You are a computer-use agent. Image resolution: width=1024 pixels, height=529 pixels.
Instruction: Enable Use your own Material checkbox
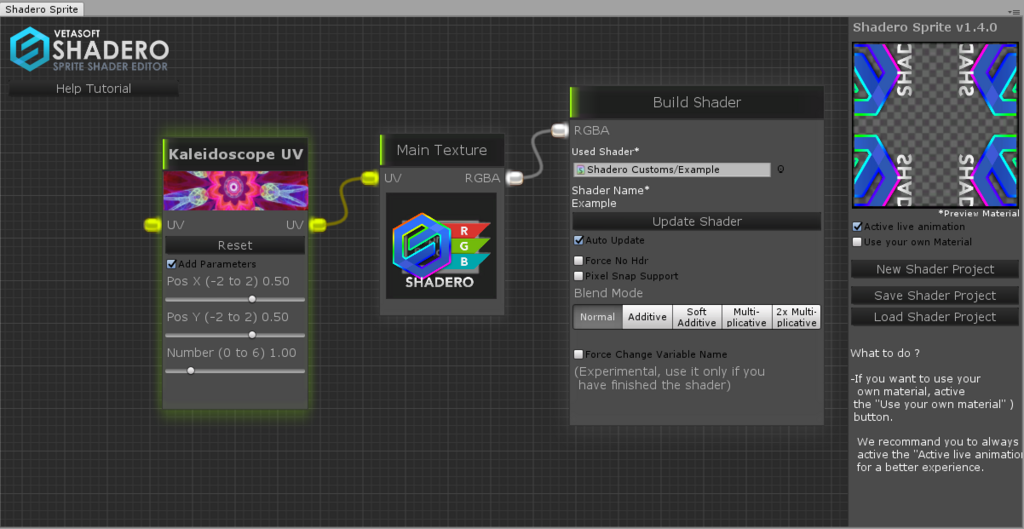(857, 242)
